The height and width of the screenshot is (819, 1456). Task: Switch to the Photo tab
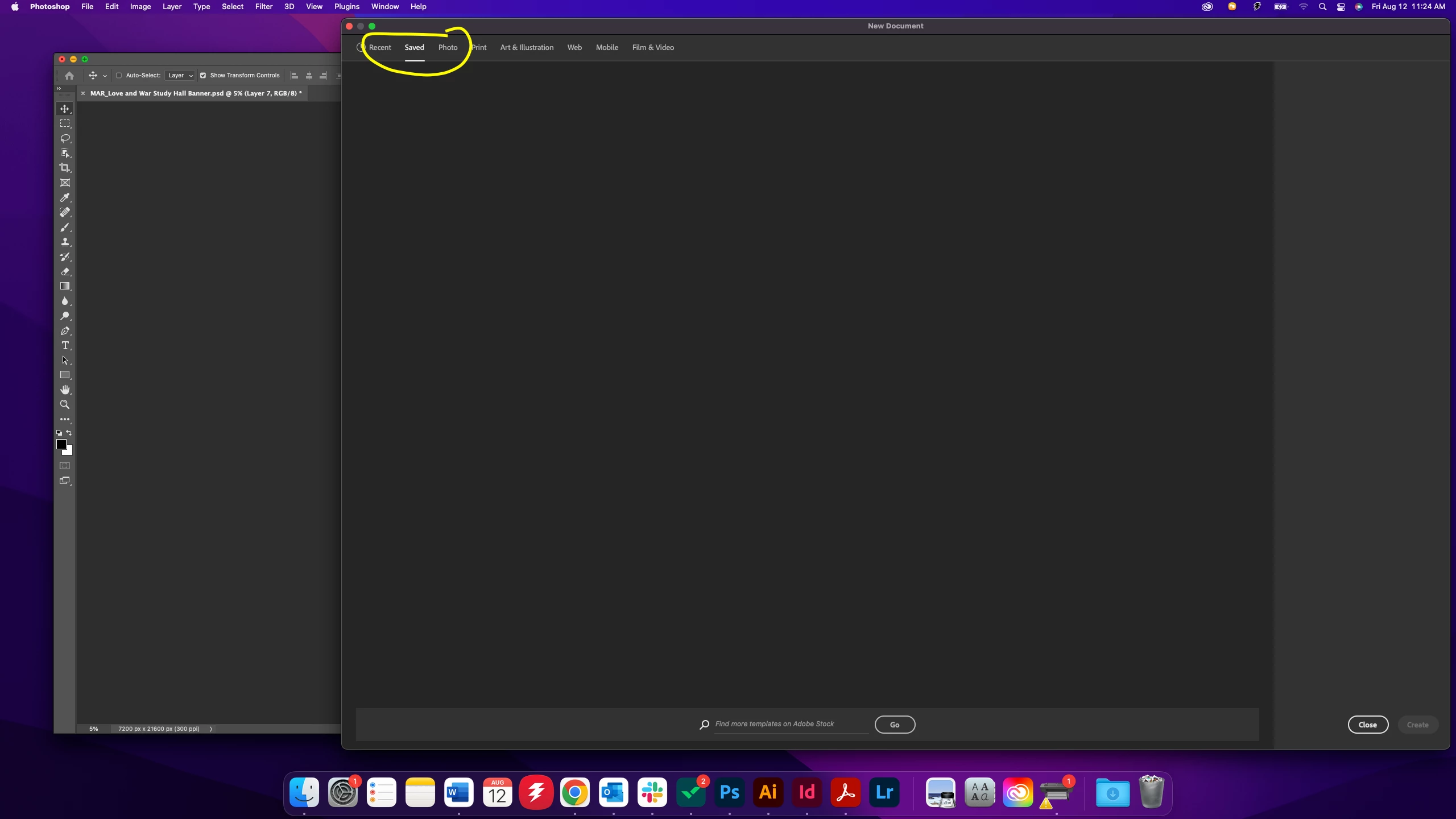(448, 48)
